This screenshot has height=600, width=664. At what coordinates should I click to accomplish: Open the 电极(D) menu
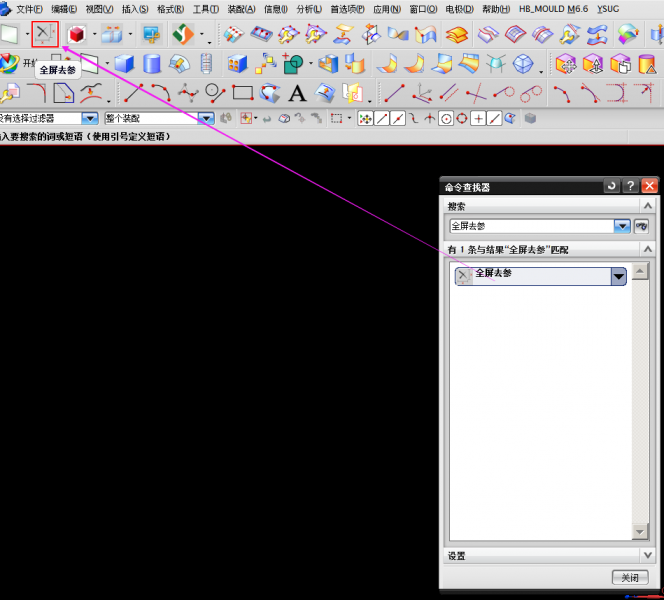click(x=459, y=9)
